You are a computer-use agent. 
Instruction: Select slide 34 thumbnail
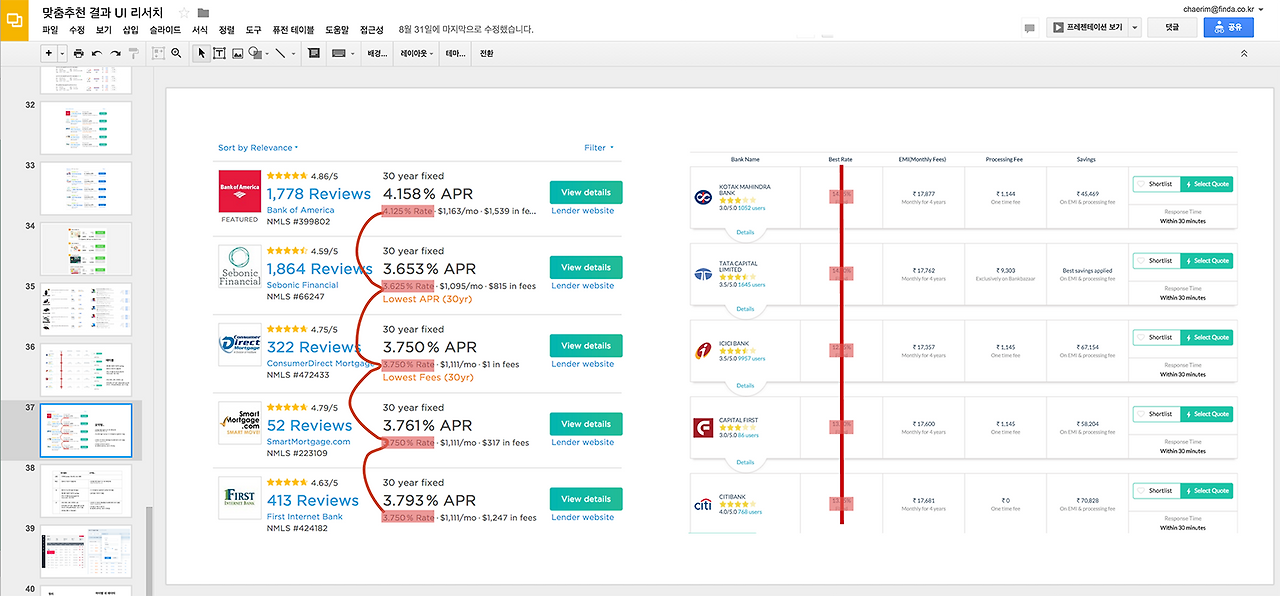[x=85, y=249]
